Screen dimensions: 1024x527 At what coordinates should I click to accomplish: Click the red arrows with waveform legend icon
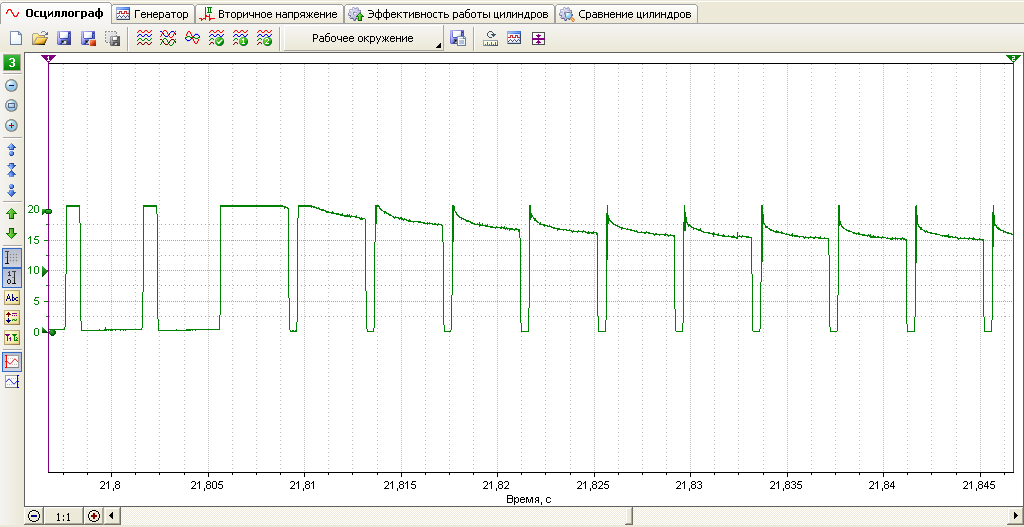pos(12,317)
